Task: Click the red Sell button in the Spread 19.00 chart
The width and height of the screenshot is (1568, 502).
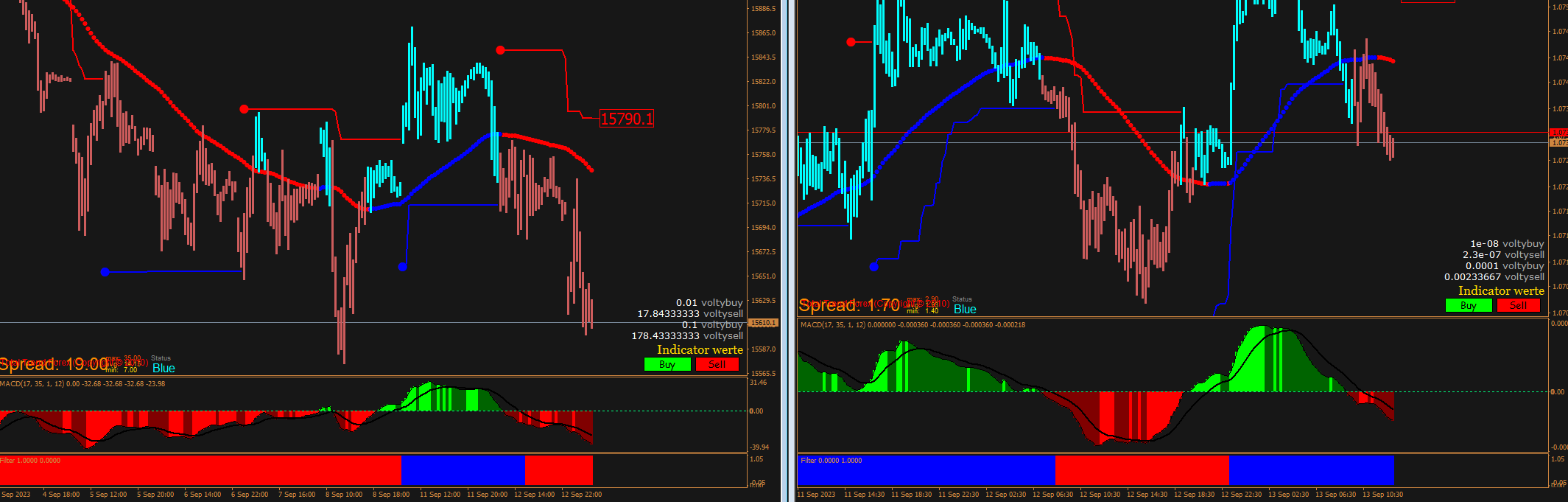Action: 717,364
